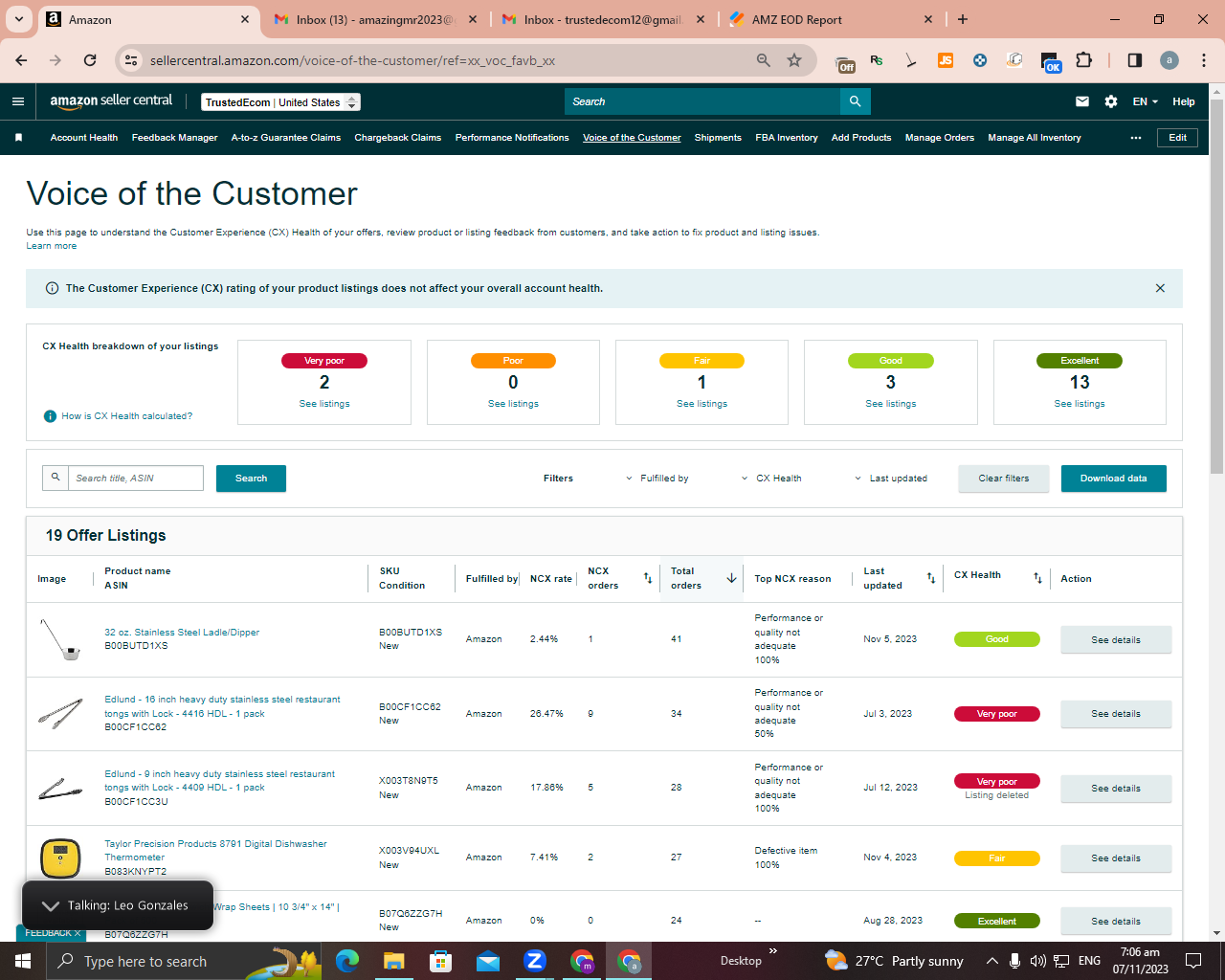Click the Help link in header

pos(1184,101)
